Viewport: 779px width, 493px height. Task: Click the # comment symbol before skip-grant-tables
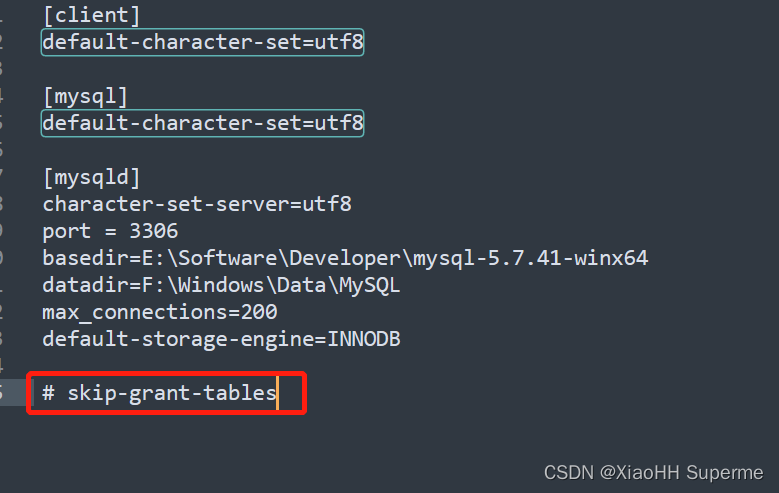(x=48, y=393)
